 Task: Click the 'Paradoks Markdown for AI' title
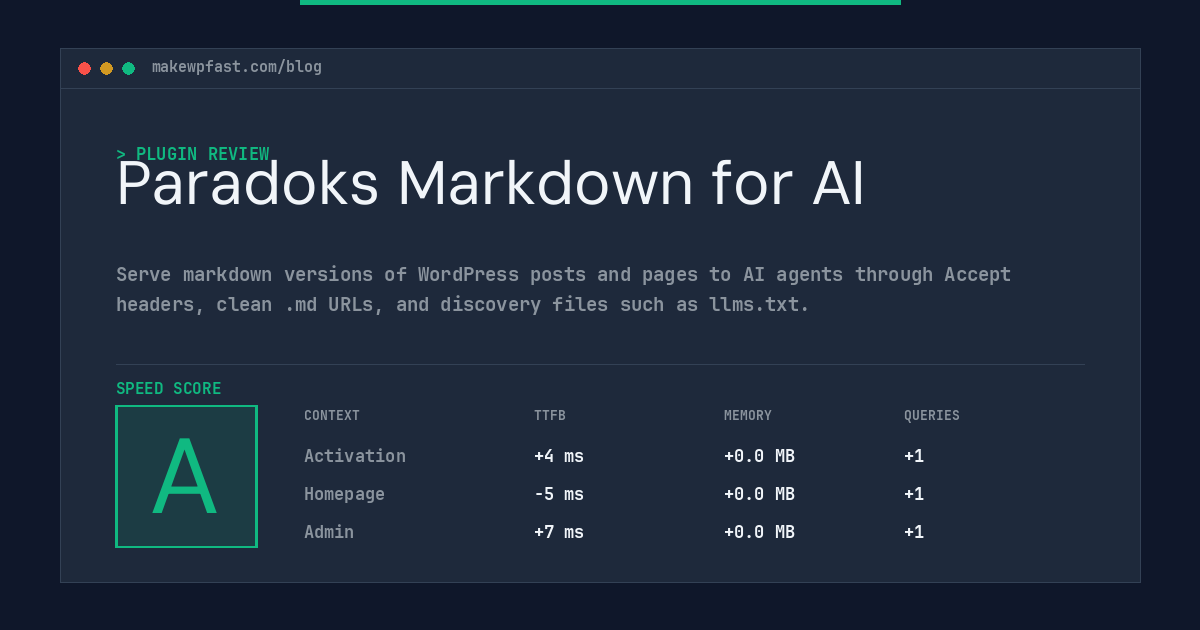[x=490, y=184]
